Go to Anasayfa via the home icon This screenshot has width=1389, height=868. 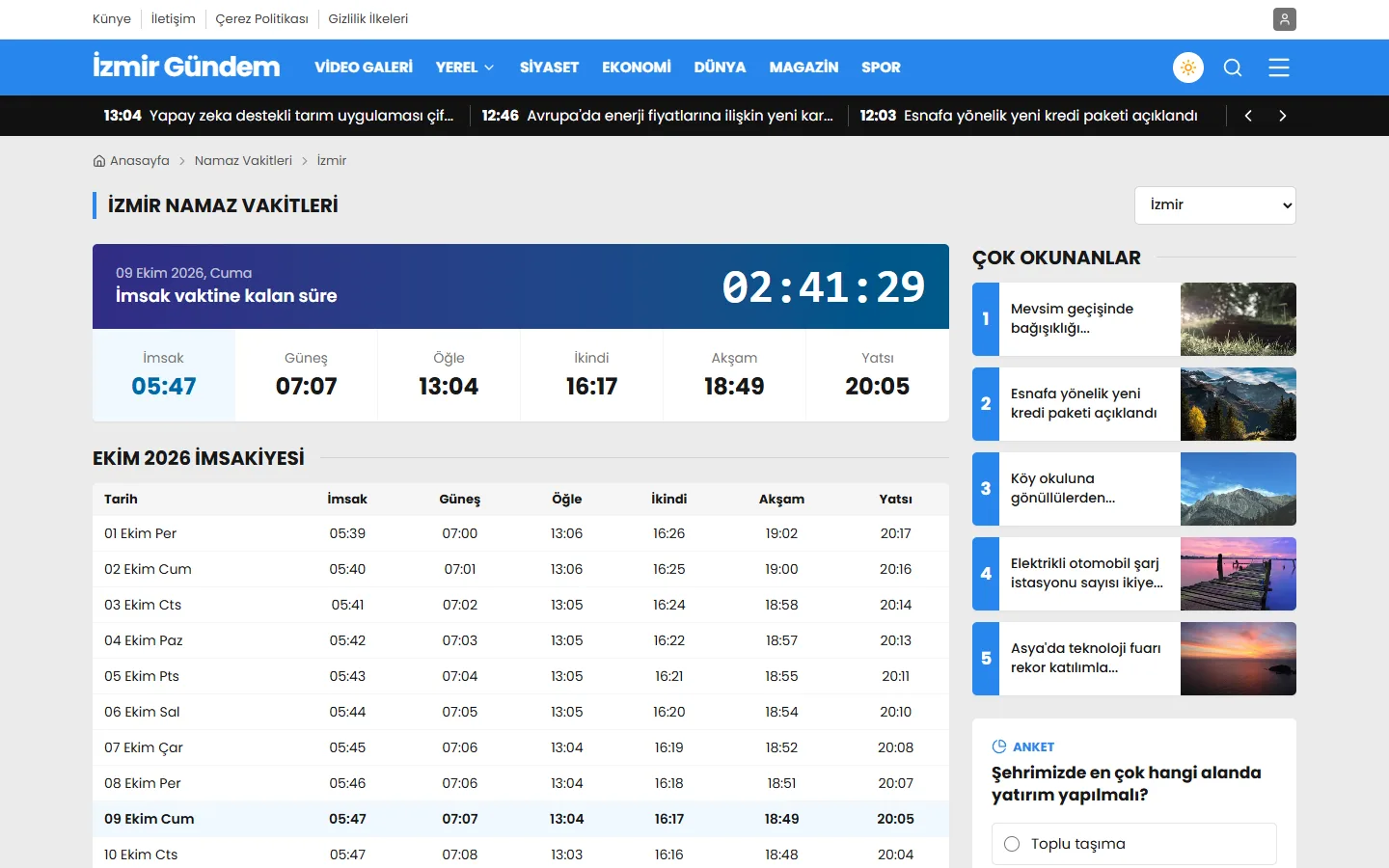[99, 161]
